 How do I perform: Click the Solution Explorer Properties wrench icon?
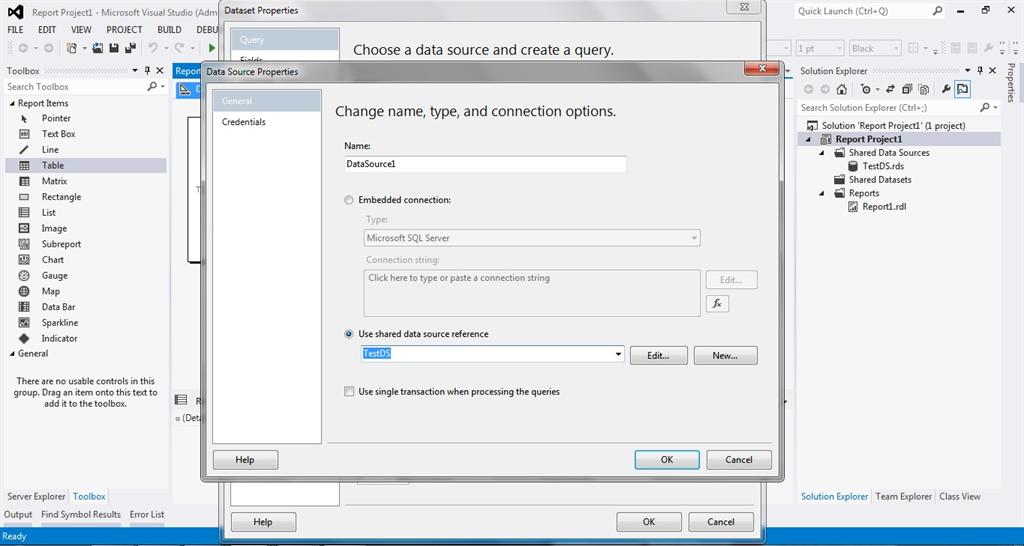point(946,89)
